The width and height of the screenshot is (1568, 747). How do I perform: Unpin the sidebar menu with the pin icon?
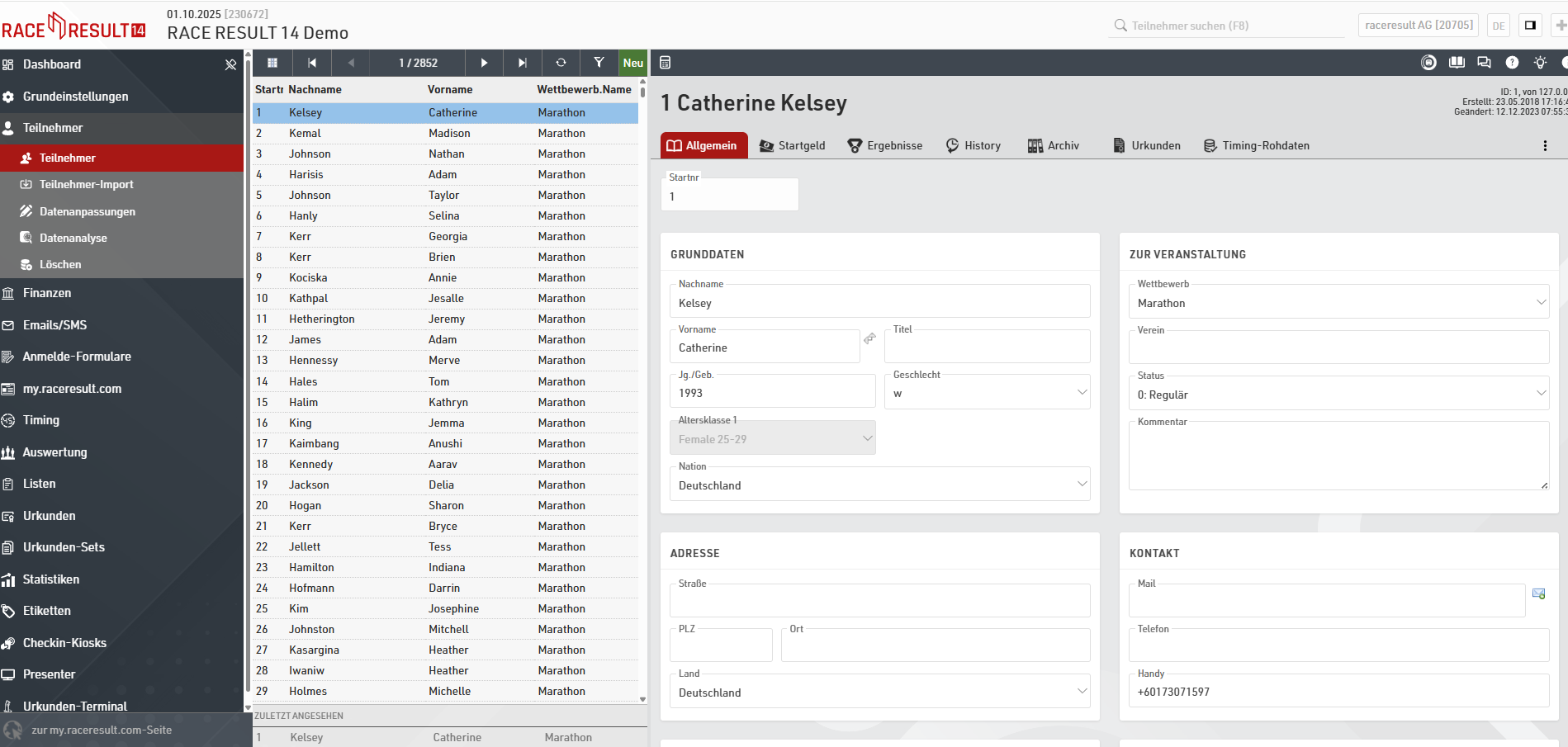pyautogui.click(x=230, y=64)
